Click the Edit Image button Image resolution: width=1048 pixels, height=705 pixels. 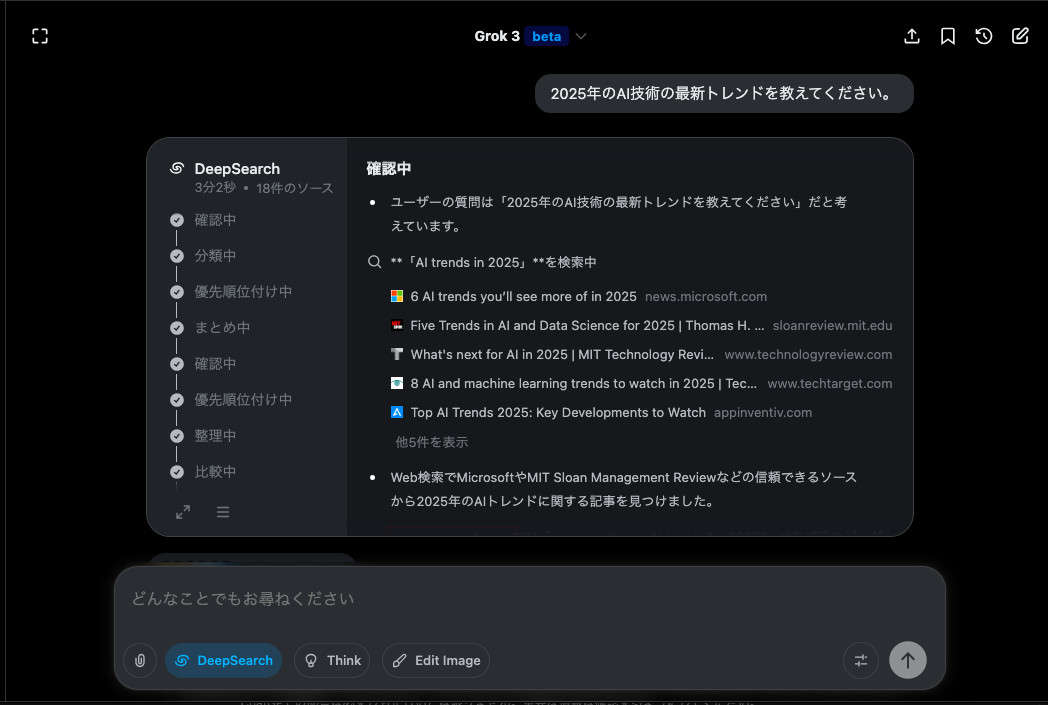[x=436, y=660]
